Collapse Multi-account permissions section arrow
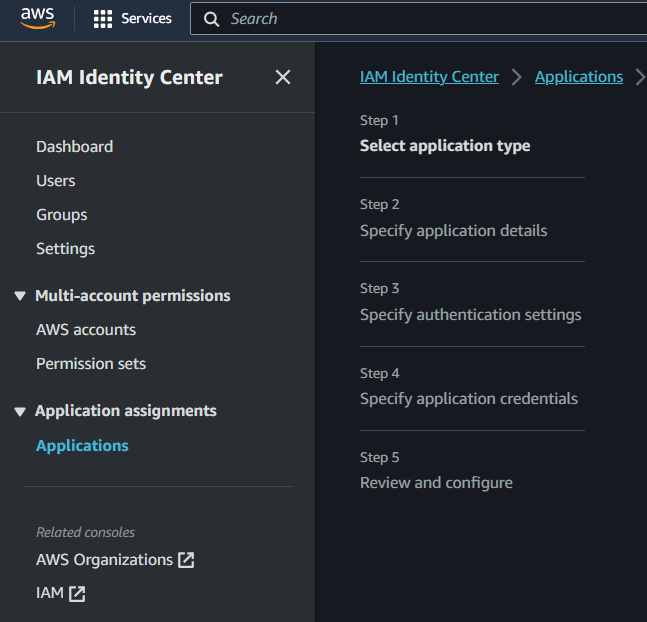Image resolution: width=647 pixels, height=622 pixels. (x=20, y=296)
